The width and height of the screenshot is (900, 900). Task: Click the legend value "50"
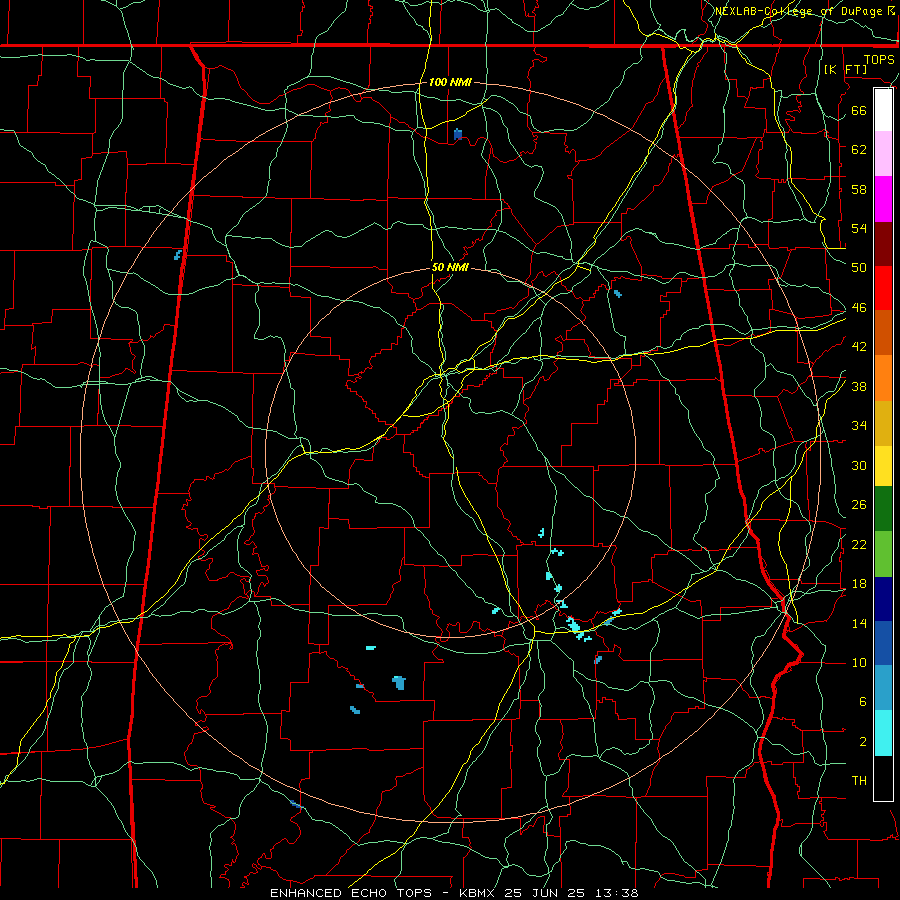click(859, 267)
